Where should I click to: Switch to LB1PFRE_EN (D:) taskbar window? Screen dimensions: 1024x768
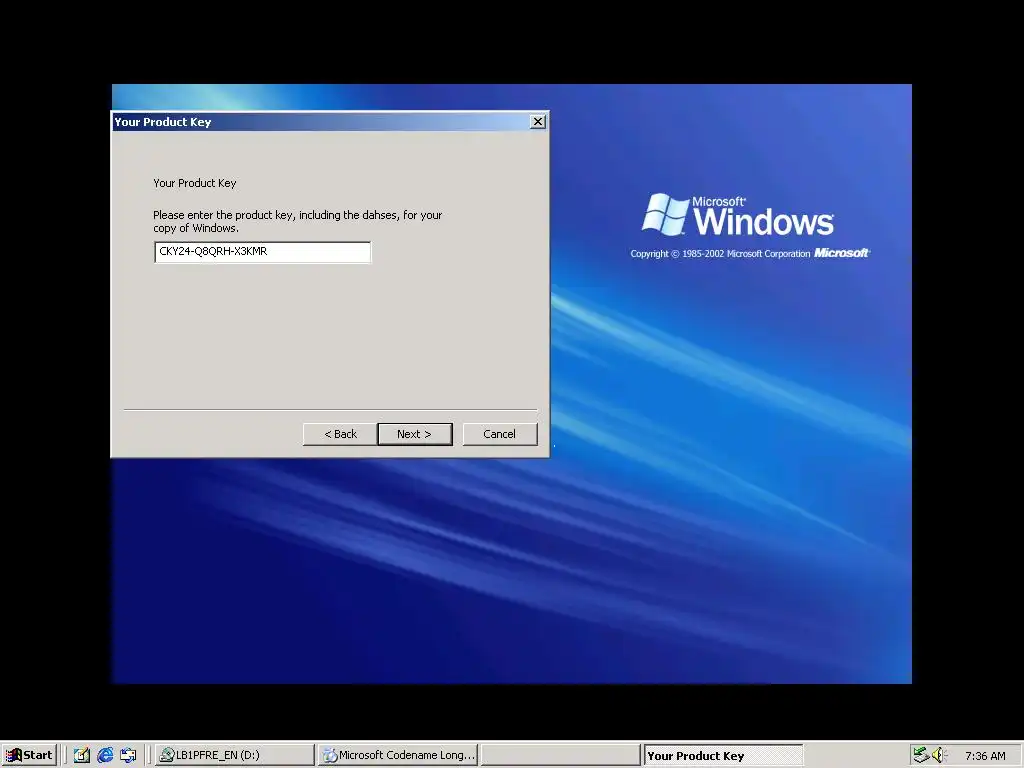(234, 755)
